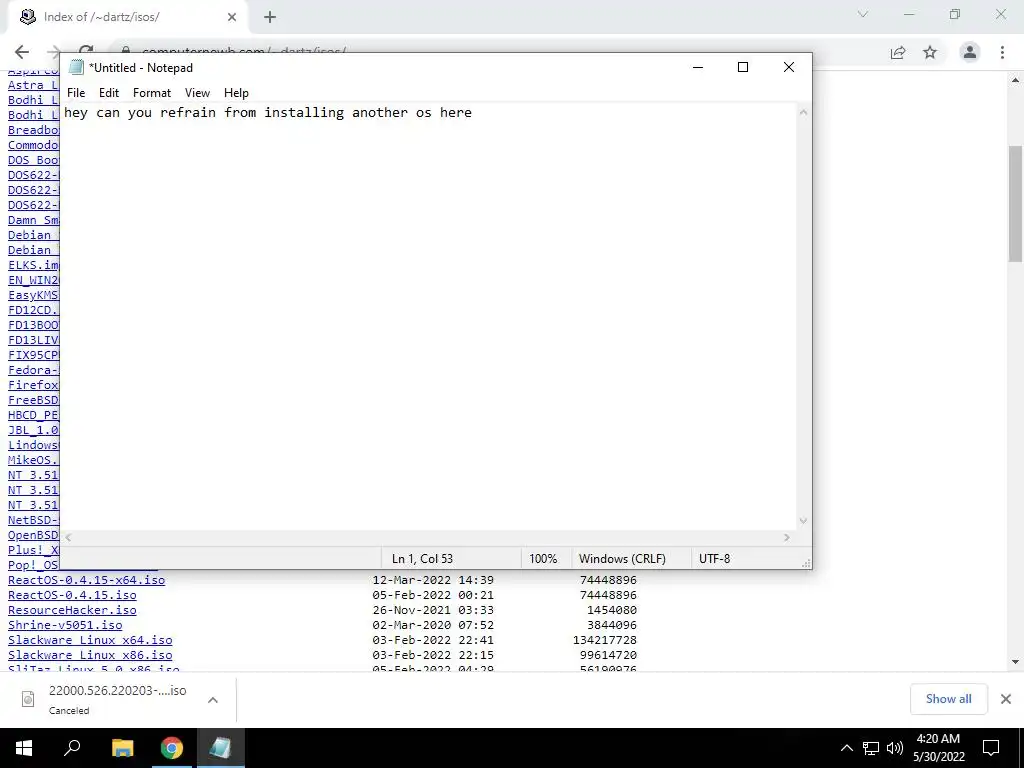Open the ResourceHacker.iso link
Screen dimensions: 1024x768
pos(72,610)
